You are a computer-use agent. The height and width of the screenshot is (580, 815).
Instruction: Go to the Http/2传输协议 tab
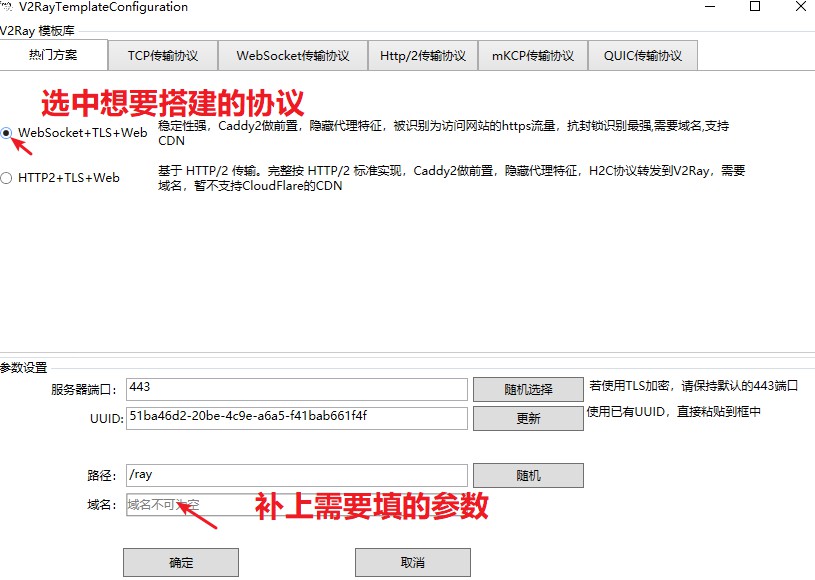(423, 56)
